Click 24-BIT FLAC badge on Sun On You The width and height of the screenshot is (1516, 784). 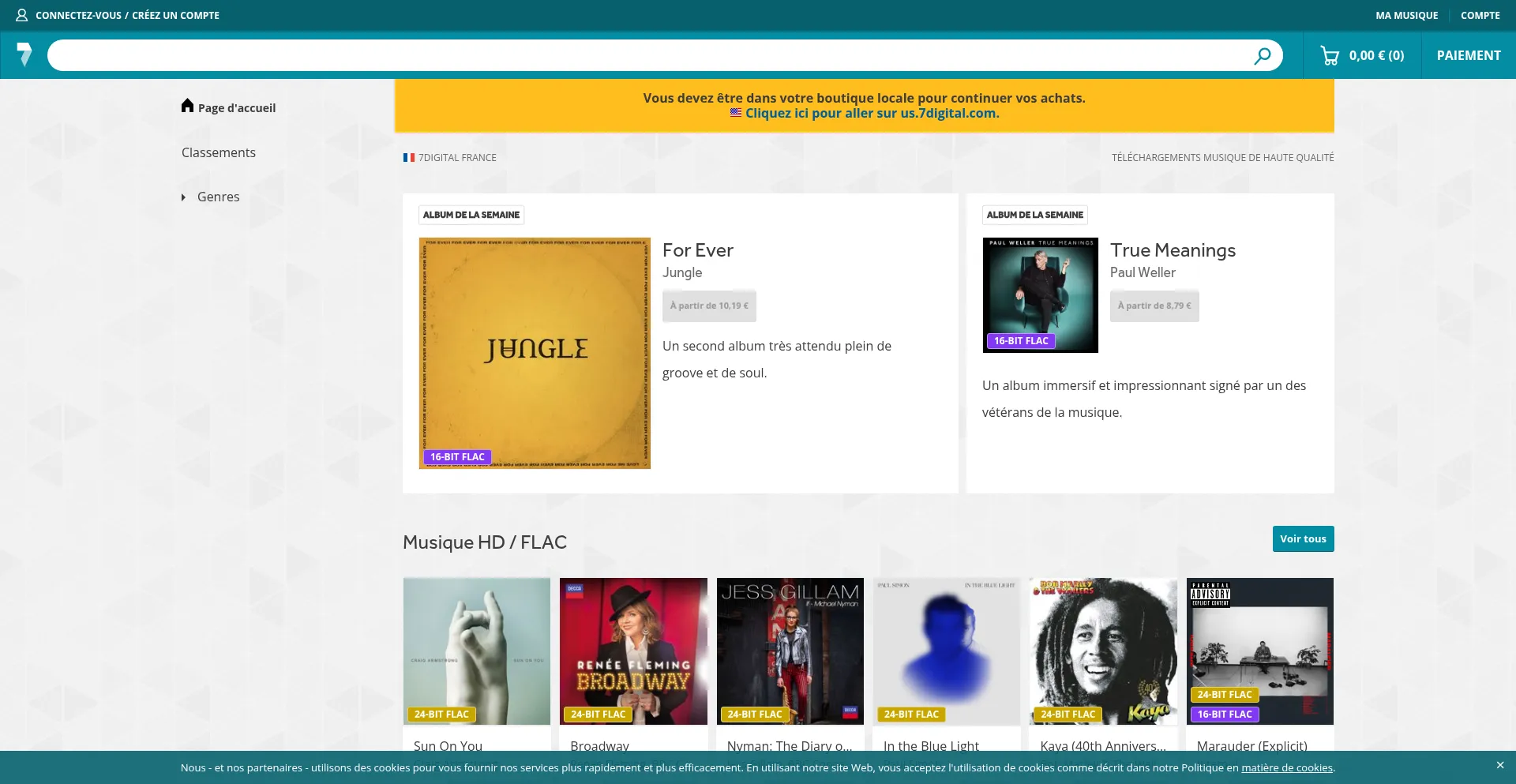(441, 714)
